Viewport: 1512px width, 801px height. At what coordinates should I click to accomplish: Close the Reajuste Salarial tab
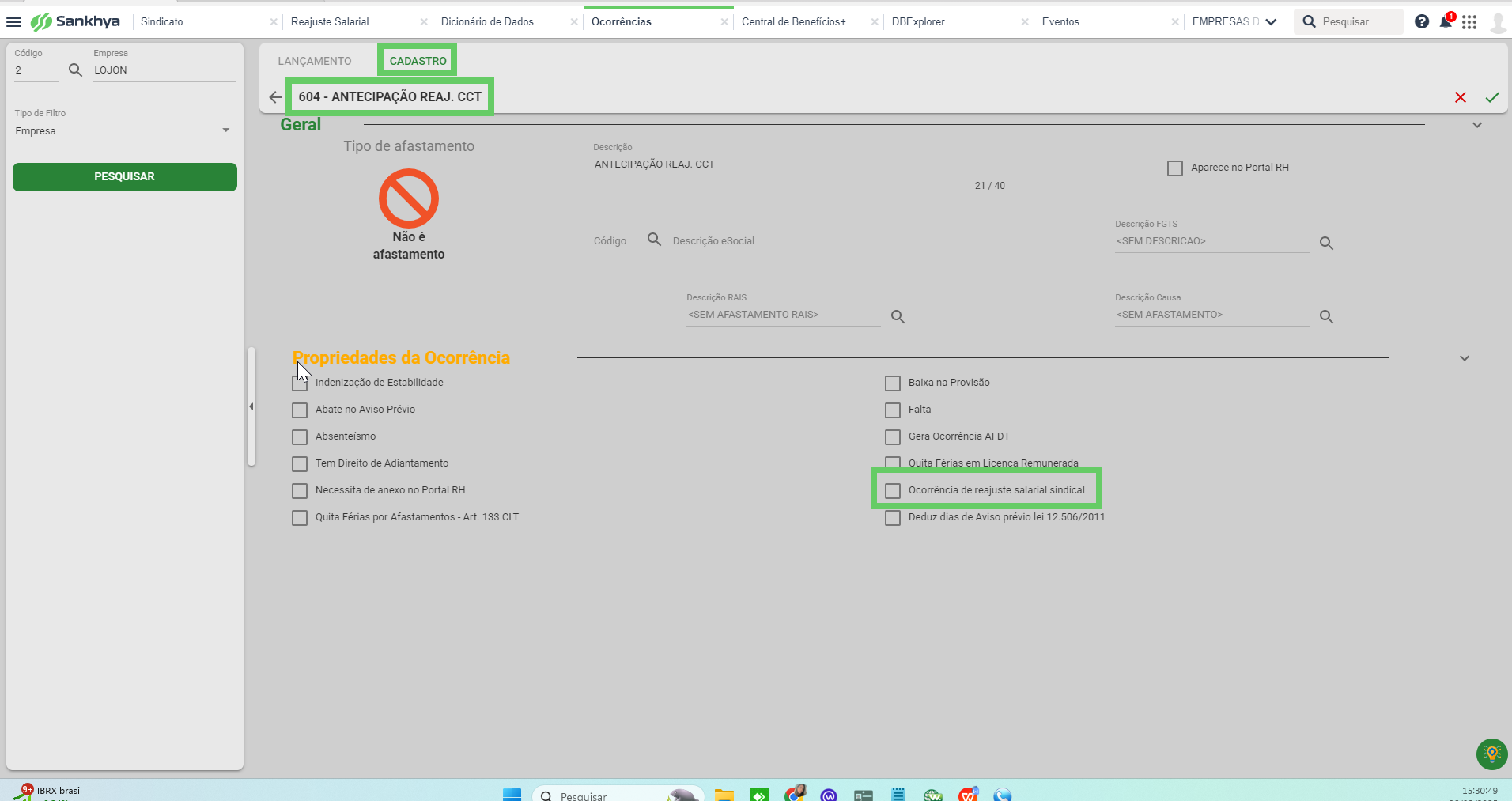point(424,22)
